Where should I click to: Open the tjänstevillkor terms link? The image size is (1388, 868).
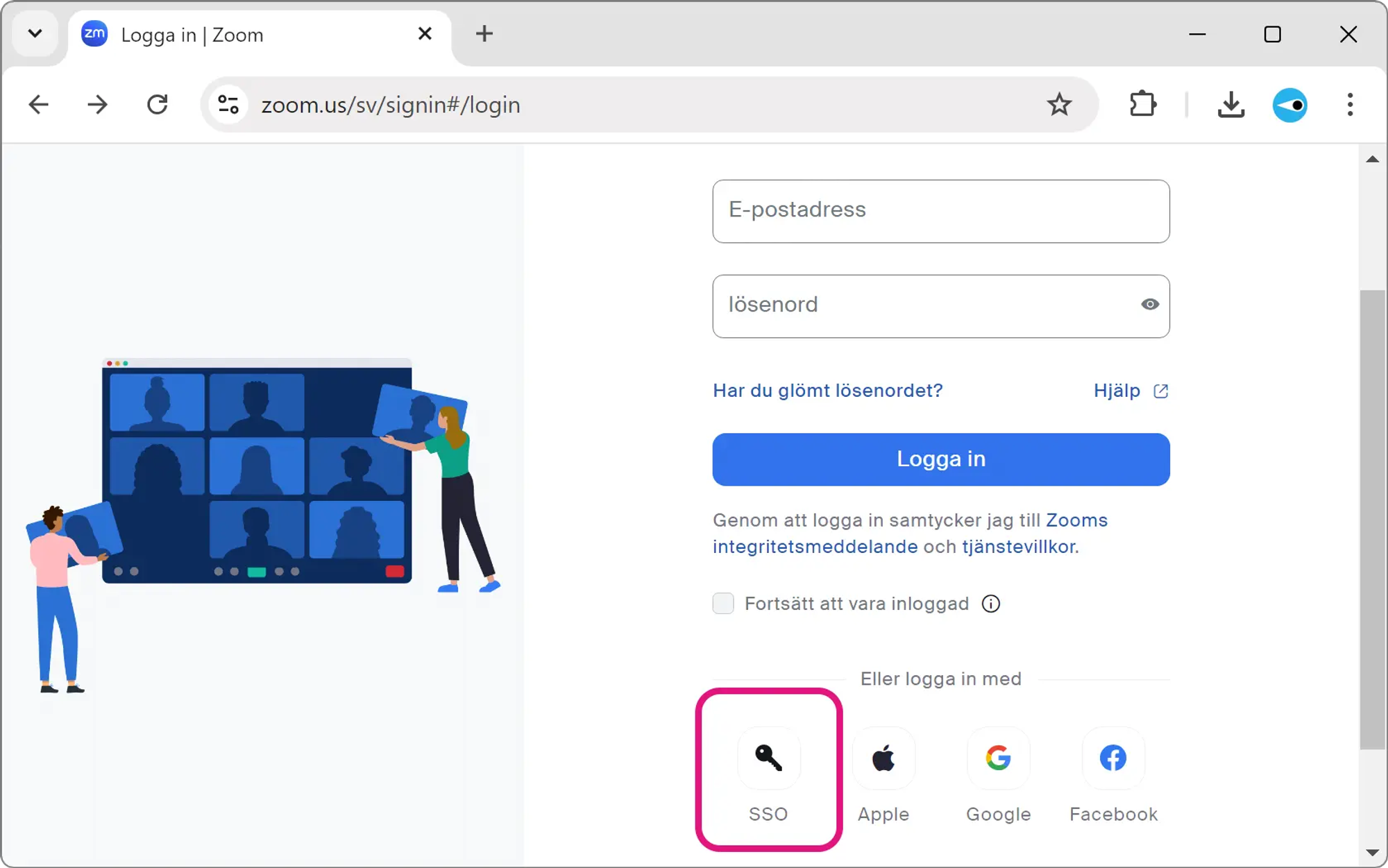coord(1018,547)
